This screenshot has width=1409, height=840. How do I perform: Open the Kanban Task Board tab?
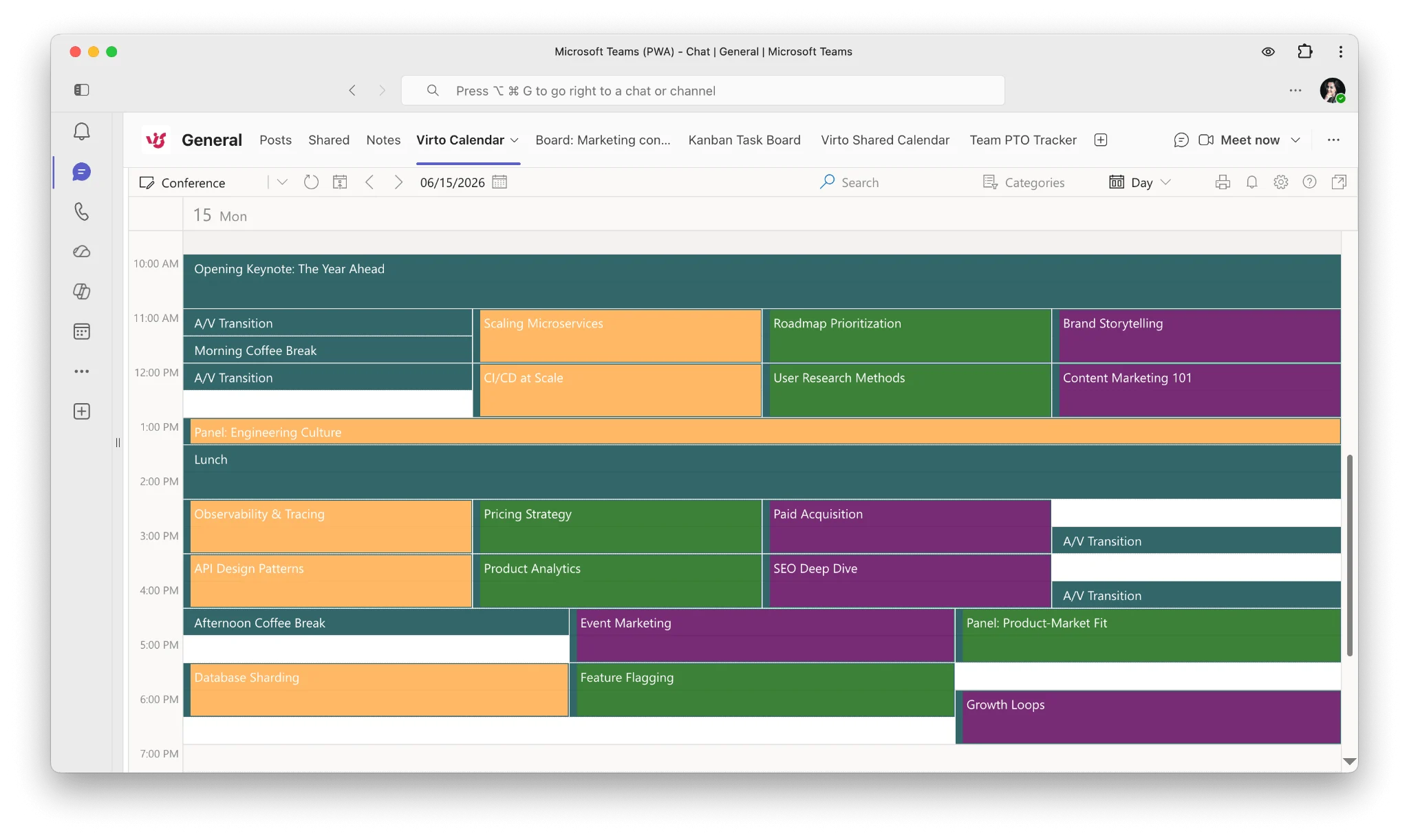pos(744,140)
